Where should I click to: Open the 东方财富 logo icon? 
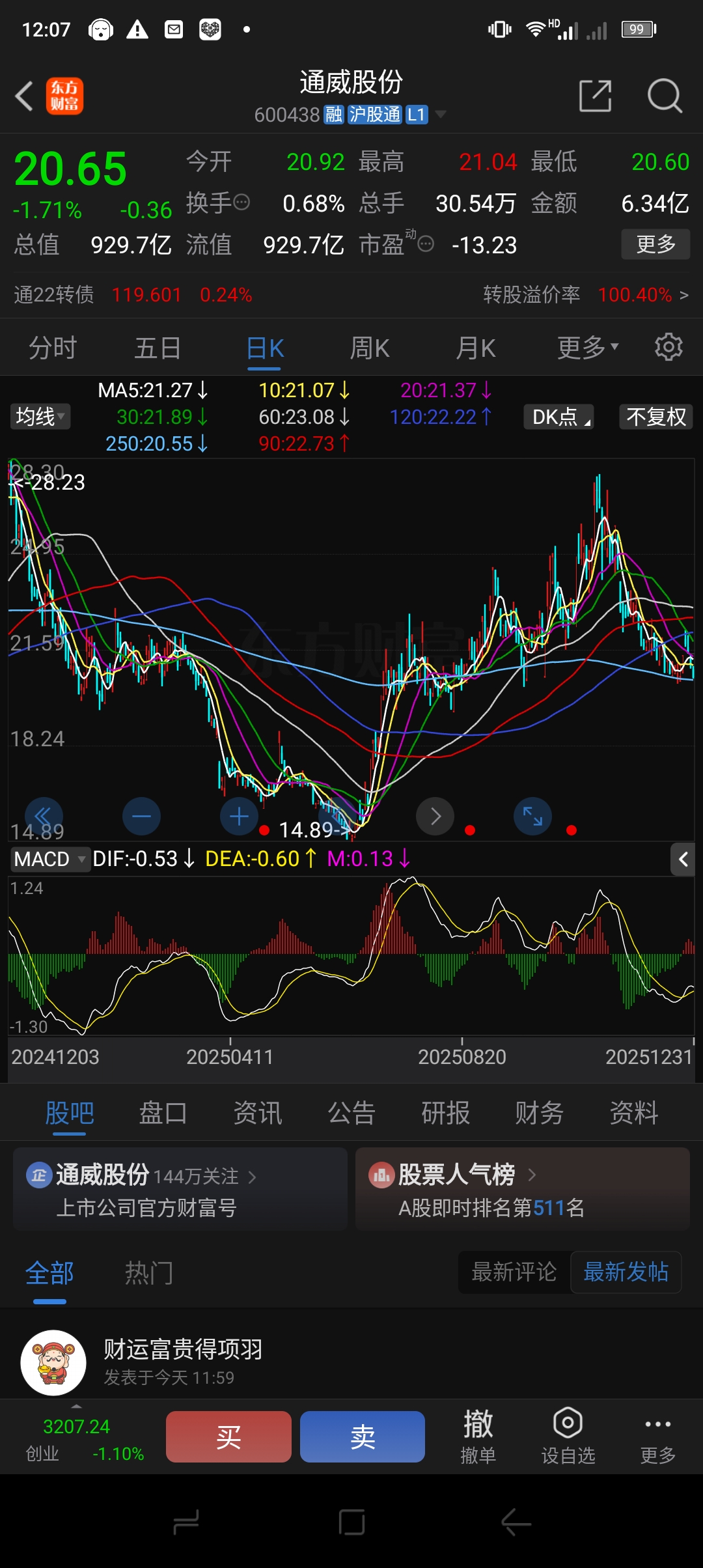pos(64,96)
